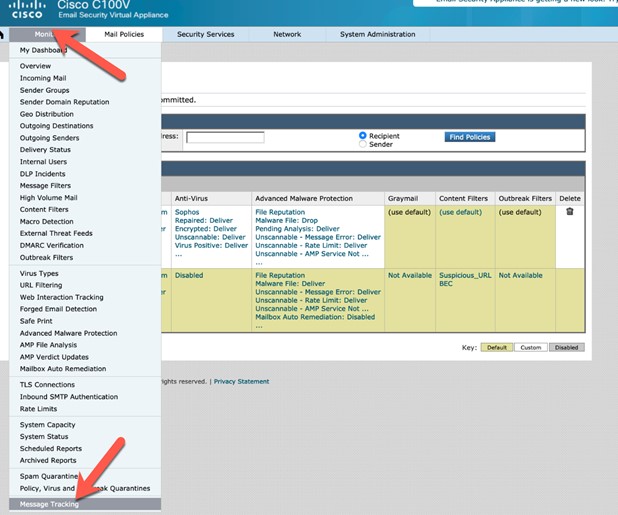Click the Find Policies button

(469, 137)
